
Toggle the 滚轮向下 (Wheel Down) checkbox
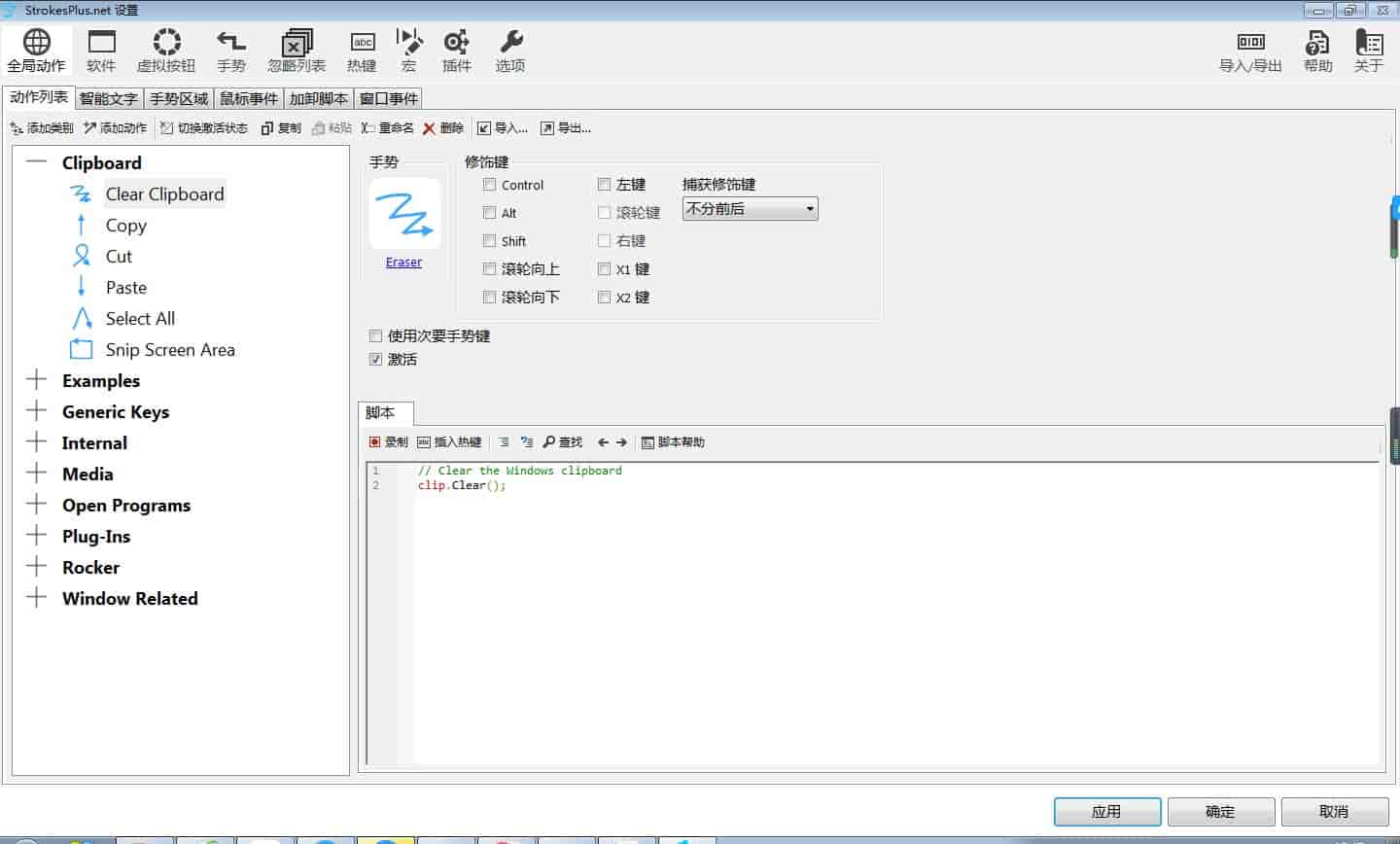click(490, 298)
